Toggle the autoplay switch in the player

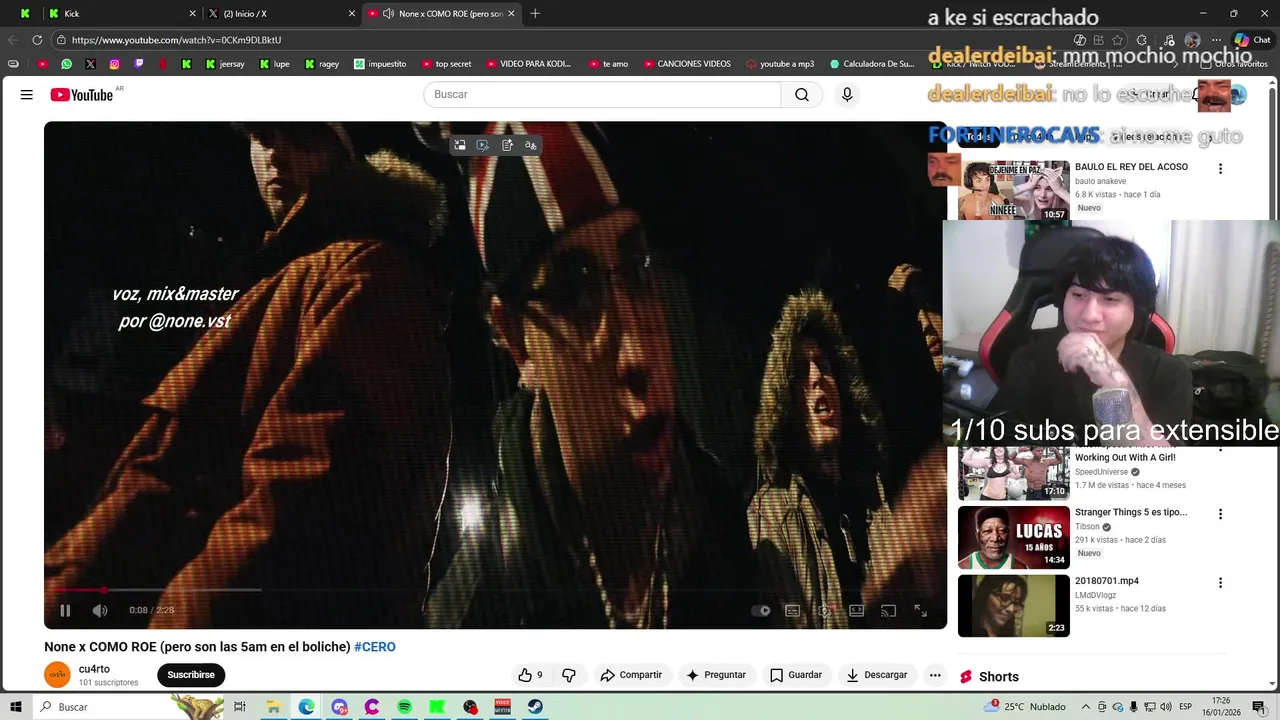pos(761,610)
